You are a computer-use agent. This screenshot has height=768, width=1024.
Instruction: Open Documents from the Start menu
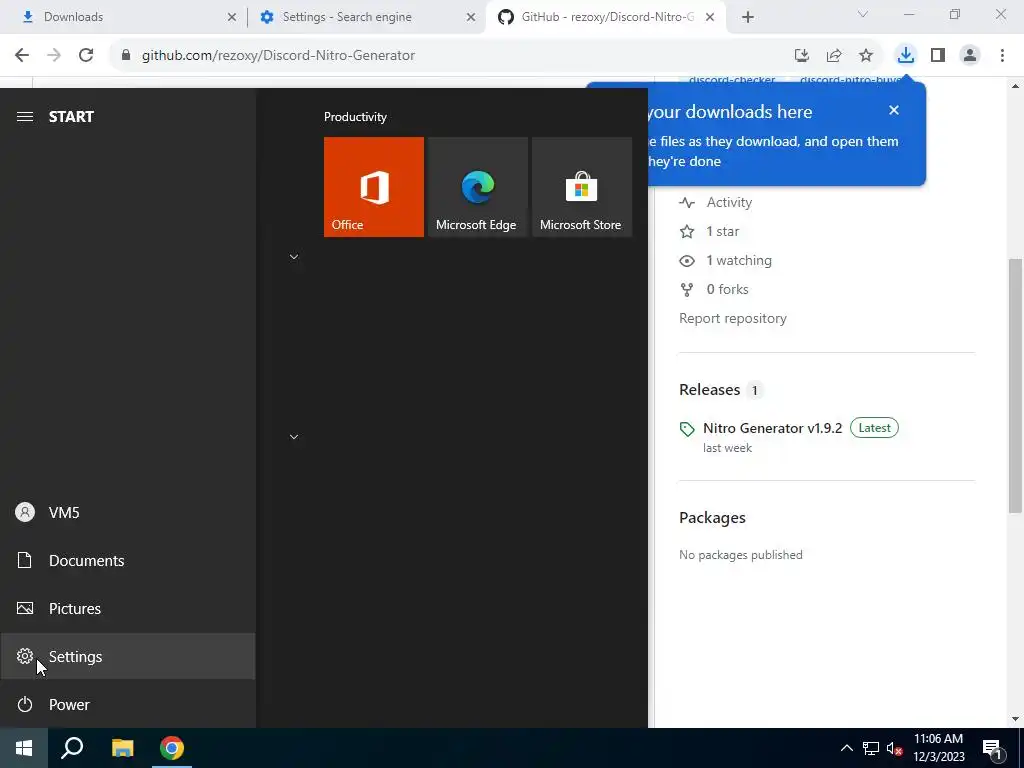pos(127,560)
